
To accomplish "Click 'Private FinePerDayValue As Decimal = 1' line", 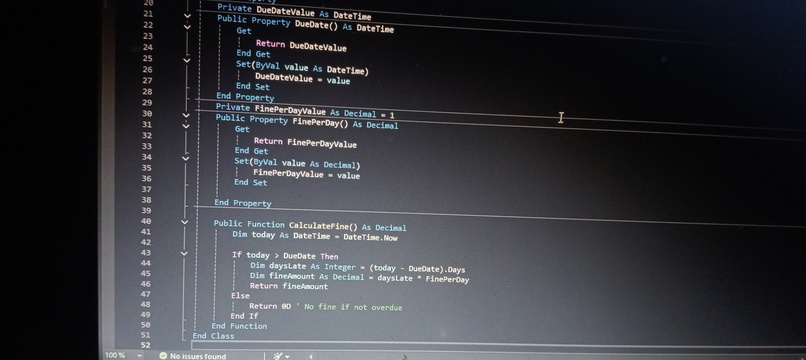I will pyautogui.click(x=305, y=111).
